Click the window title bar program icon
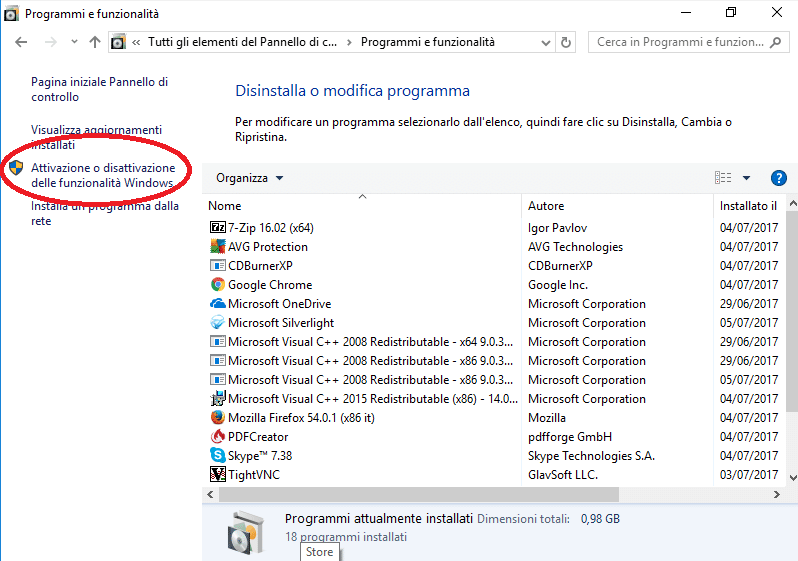Image resolution: width=798 pixels, height=561 pixels. point(11,14)
